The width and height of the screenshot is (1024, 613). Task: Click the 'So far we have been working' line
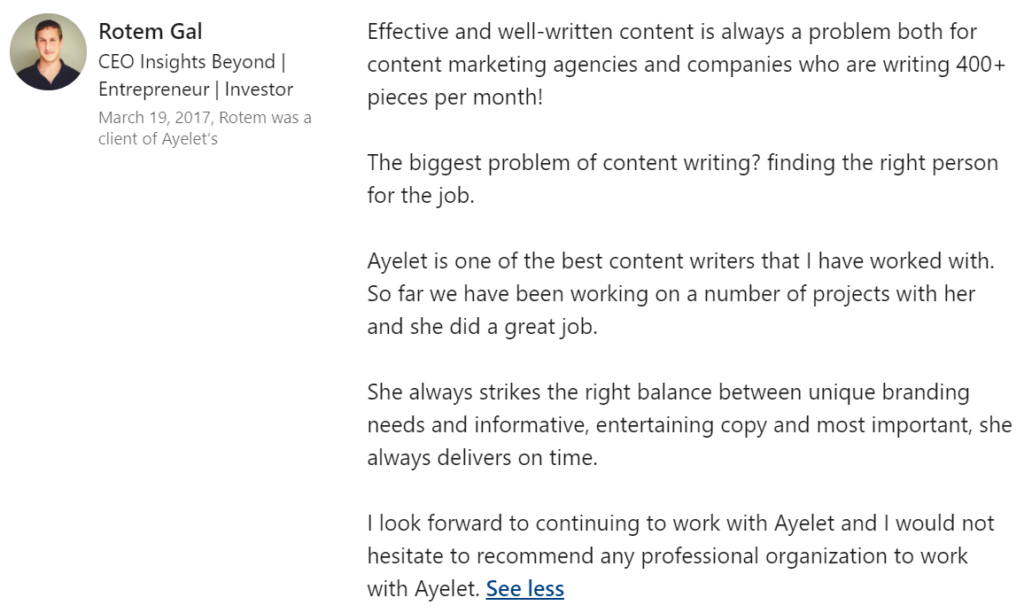click(x=671, y=294)
